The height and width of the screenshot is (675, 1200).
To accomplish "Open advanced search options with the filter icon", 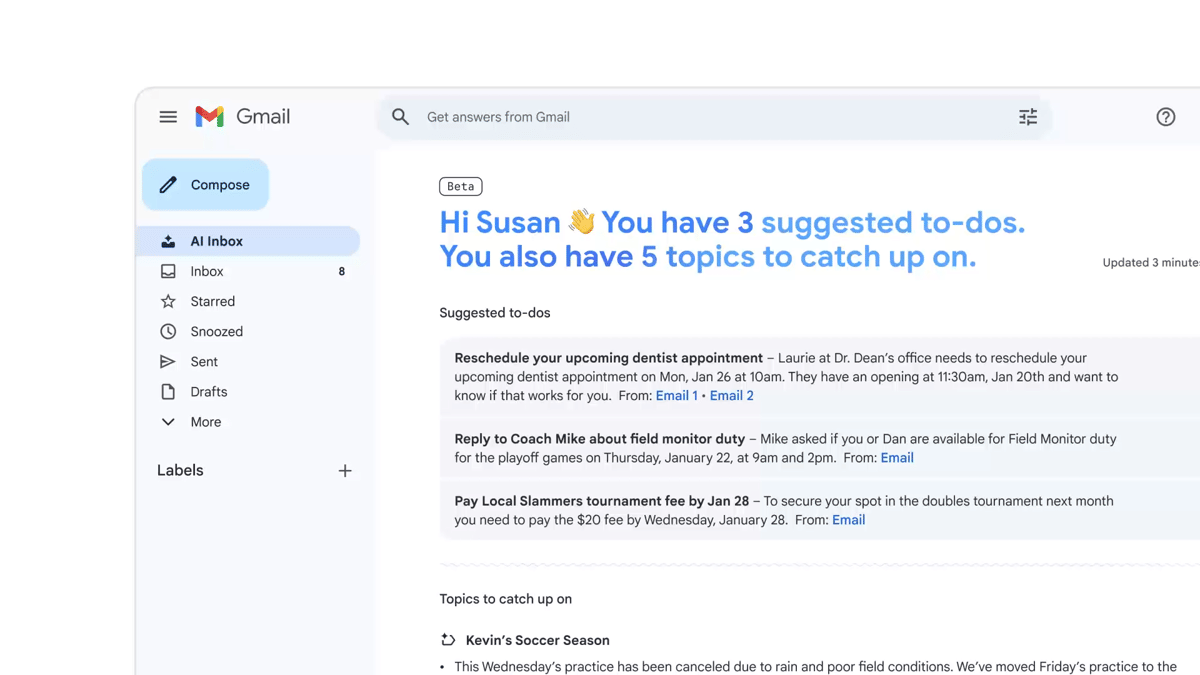I will tap(1028, 117).
